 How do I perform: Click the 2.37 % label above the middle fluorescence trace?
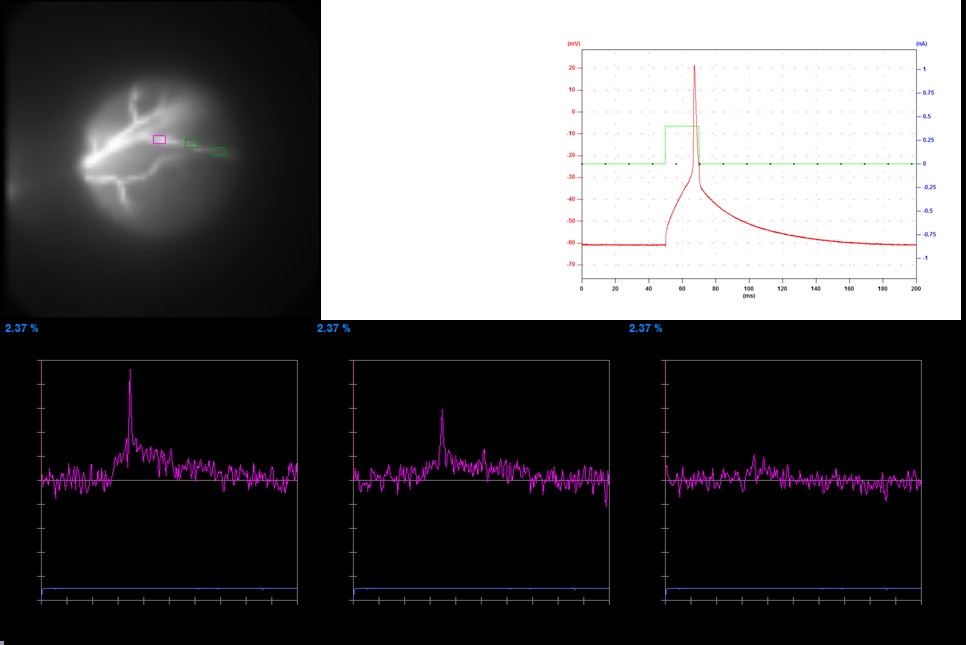coord(334,328)
